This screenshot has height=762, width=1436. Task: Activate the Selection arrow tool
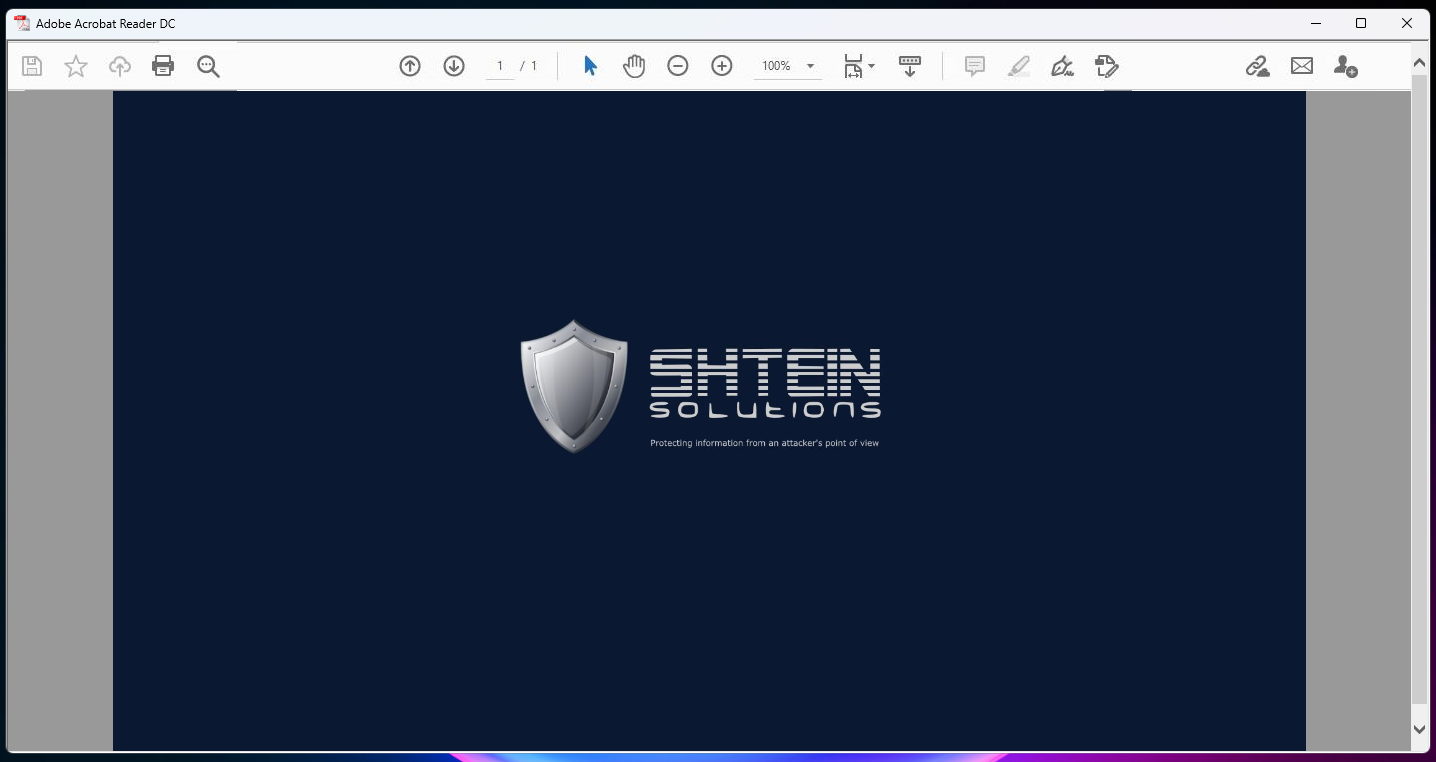point(590,66)
